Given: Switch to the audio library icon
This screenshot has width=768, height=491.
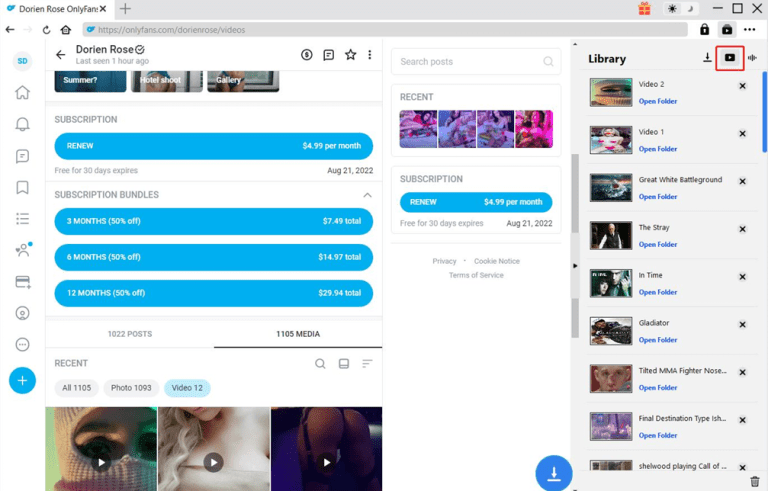Looking at the screenshot, I should coord(752,58).
